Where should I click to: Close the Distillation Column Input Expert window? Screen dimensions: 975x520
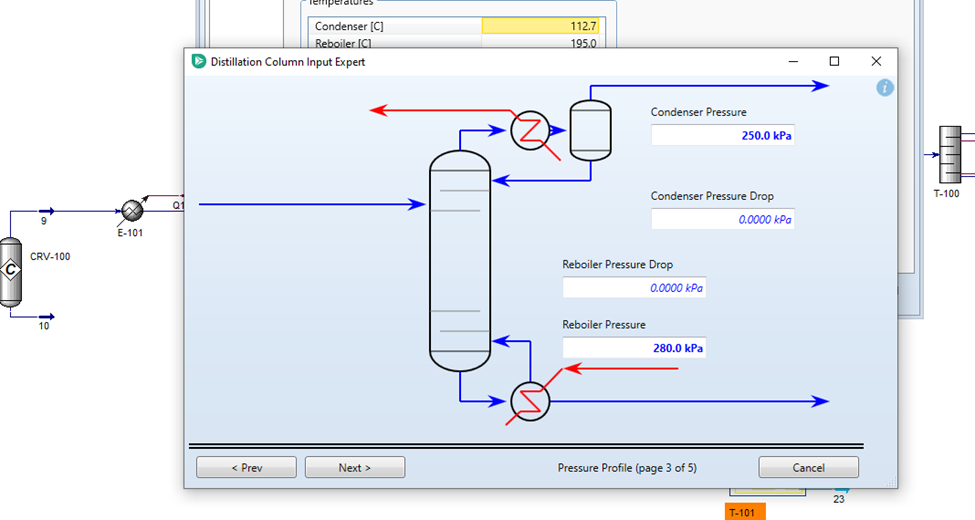point(876,61)
